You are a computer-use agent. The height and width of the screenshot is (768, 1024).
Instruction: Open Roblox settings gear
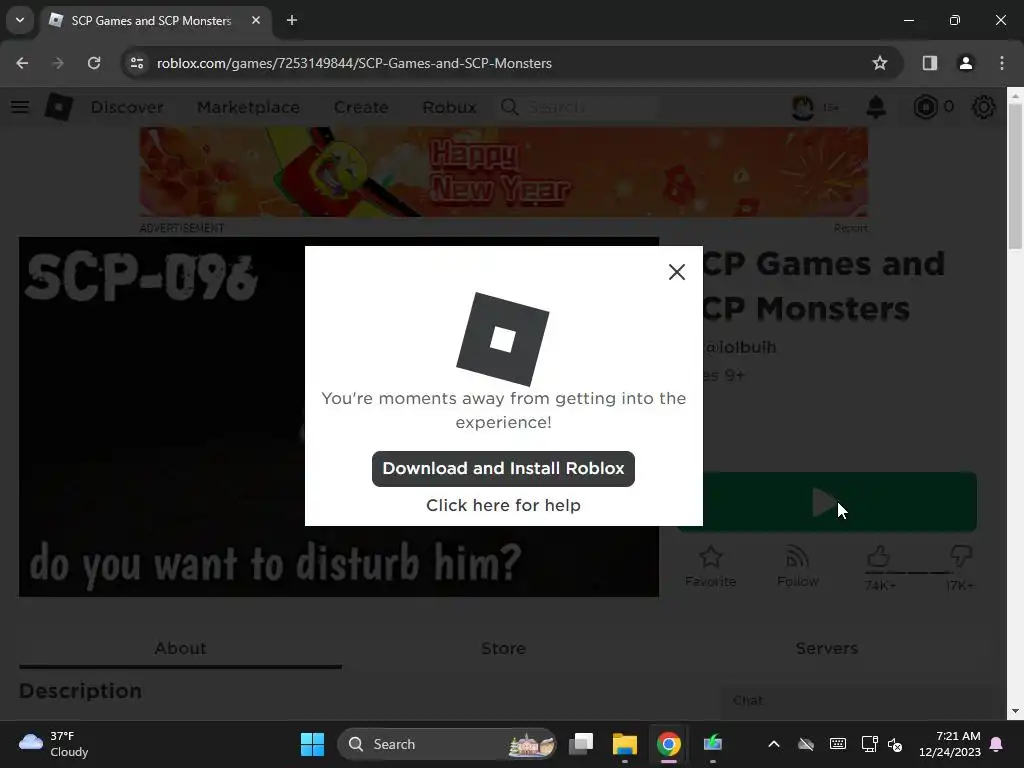click(x=984, y=107)
